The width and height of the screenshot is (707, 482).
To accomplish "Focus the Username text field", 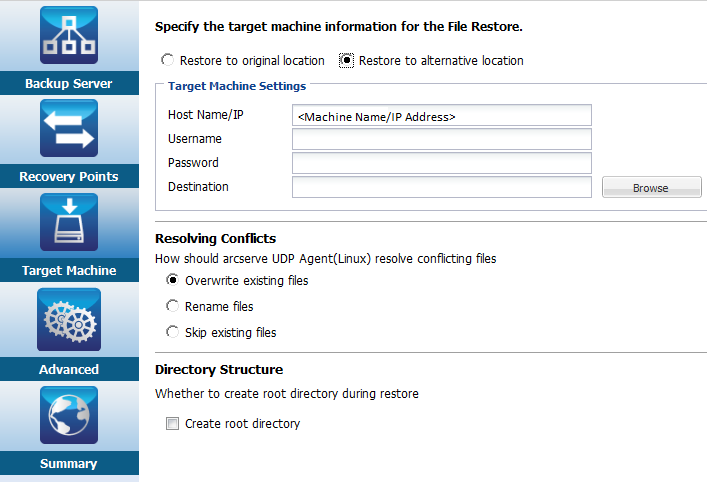I will coord(441,139).
